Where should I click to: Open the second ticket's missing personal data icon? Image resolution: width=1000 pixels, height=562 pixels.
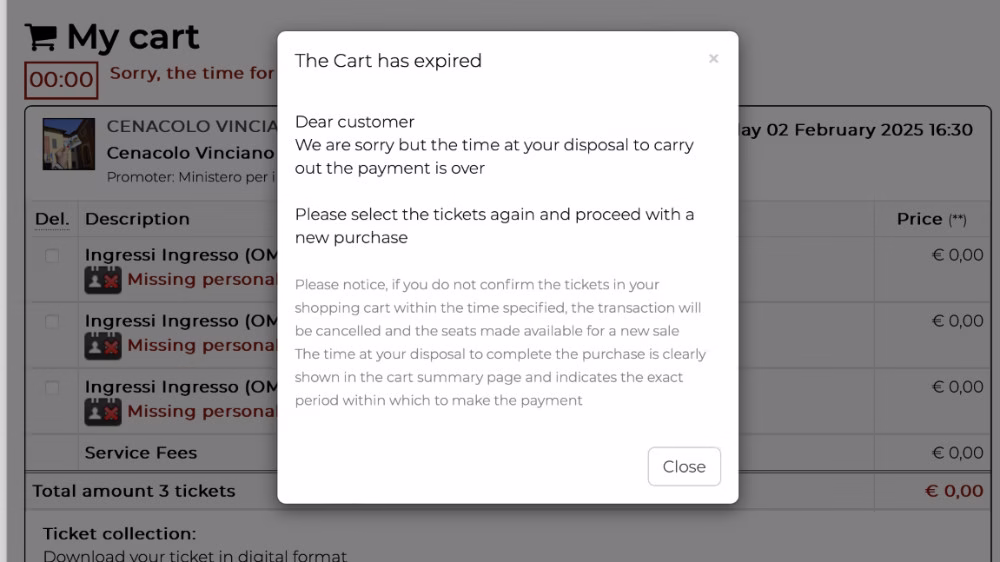tap(103, 346)
